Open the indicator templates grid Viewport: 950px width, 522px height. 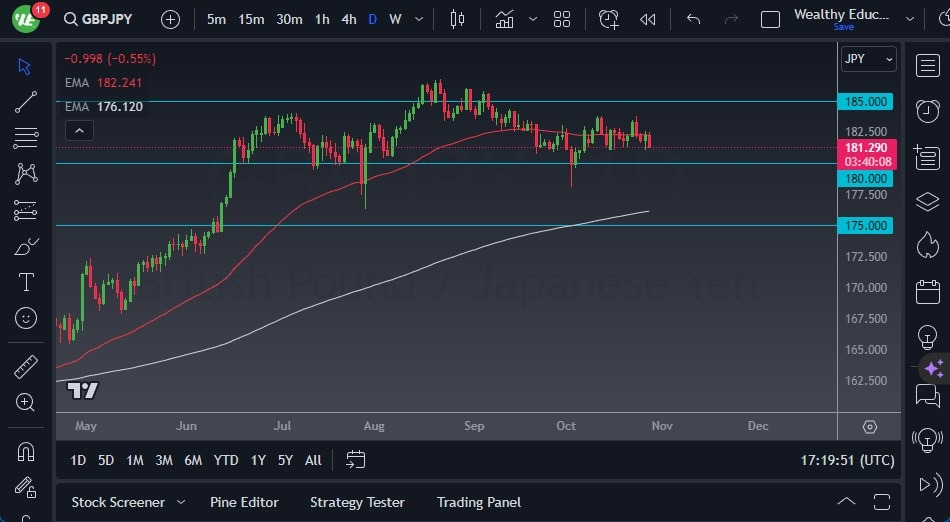point(562,19)
